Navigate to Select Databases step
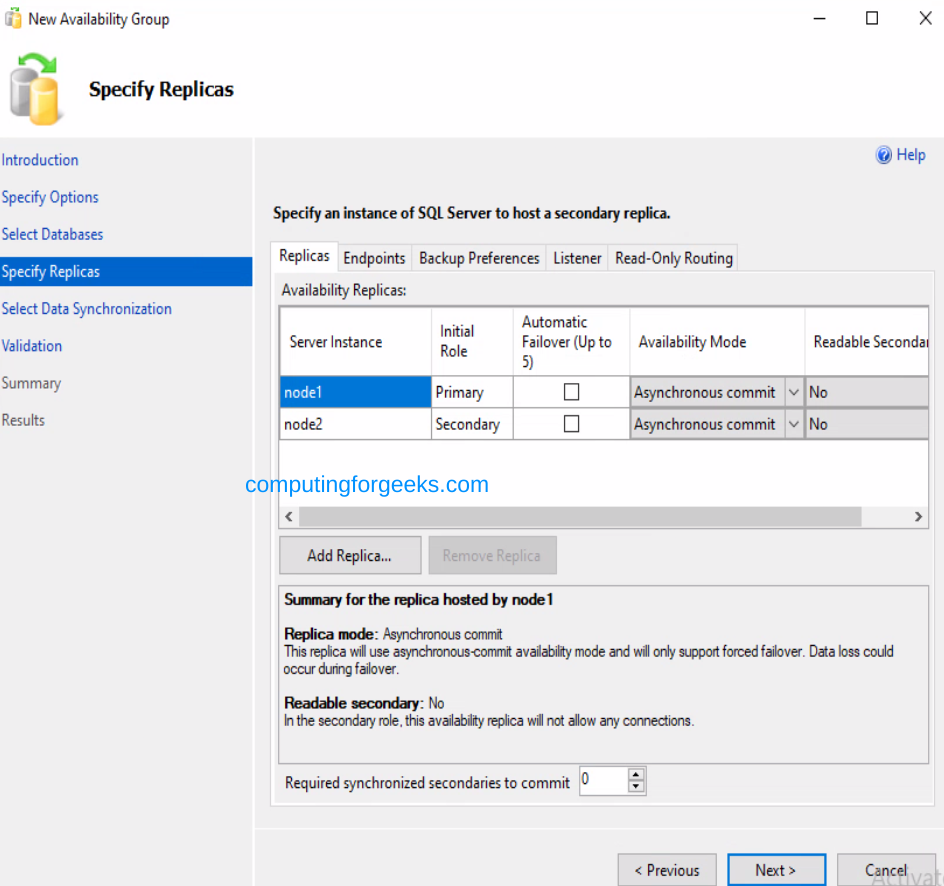Viewport: 944px width, 886px height. pyautogui.click(x=52, y=234)
